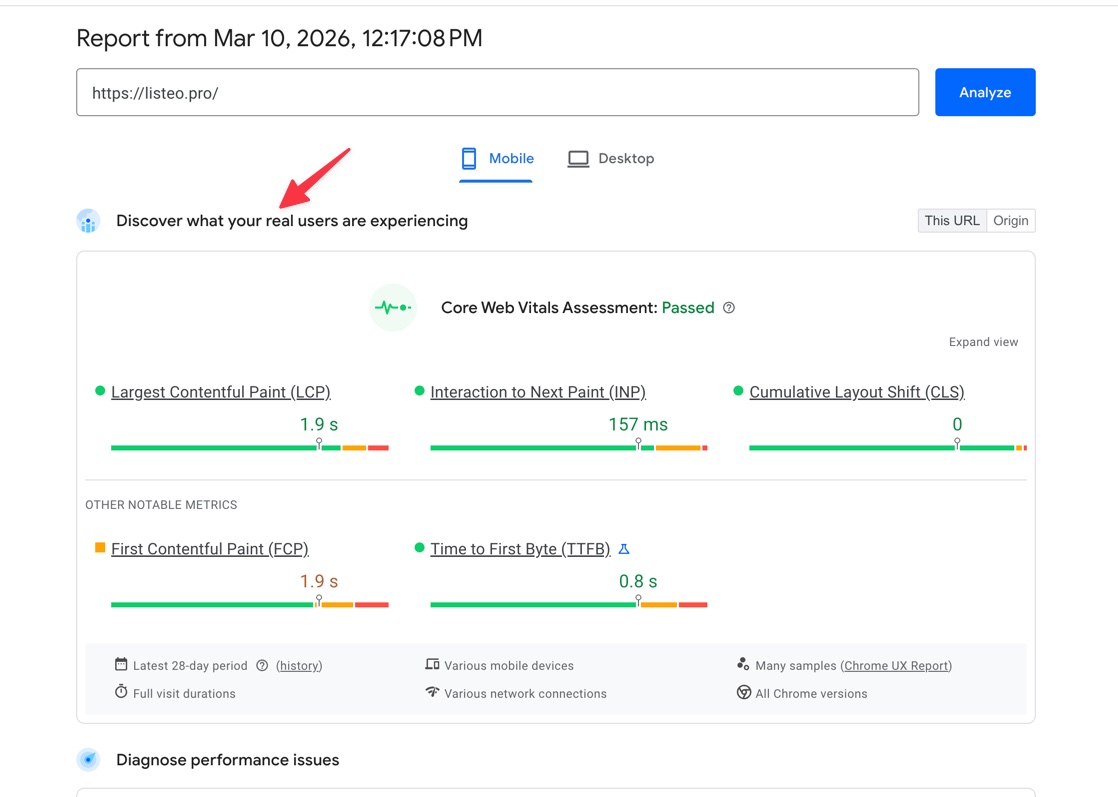1118x797 pixels.
Task: Switch to the Mobile tab
Action: coord(497,159)
